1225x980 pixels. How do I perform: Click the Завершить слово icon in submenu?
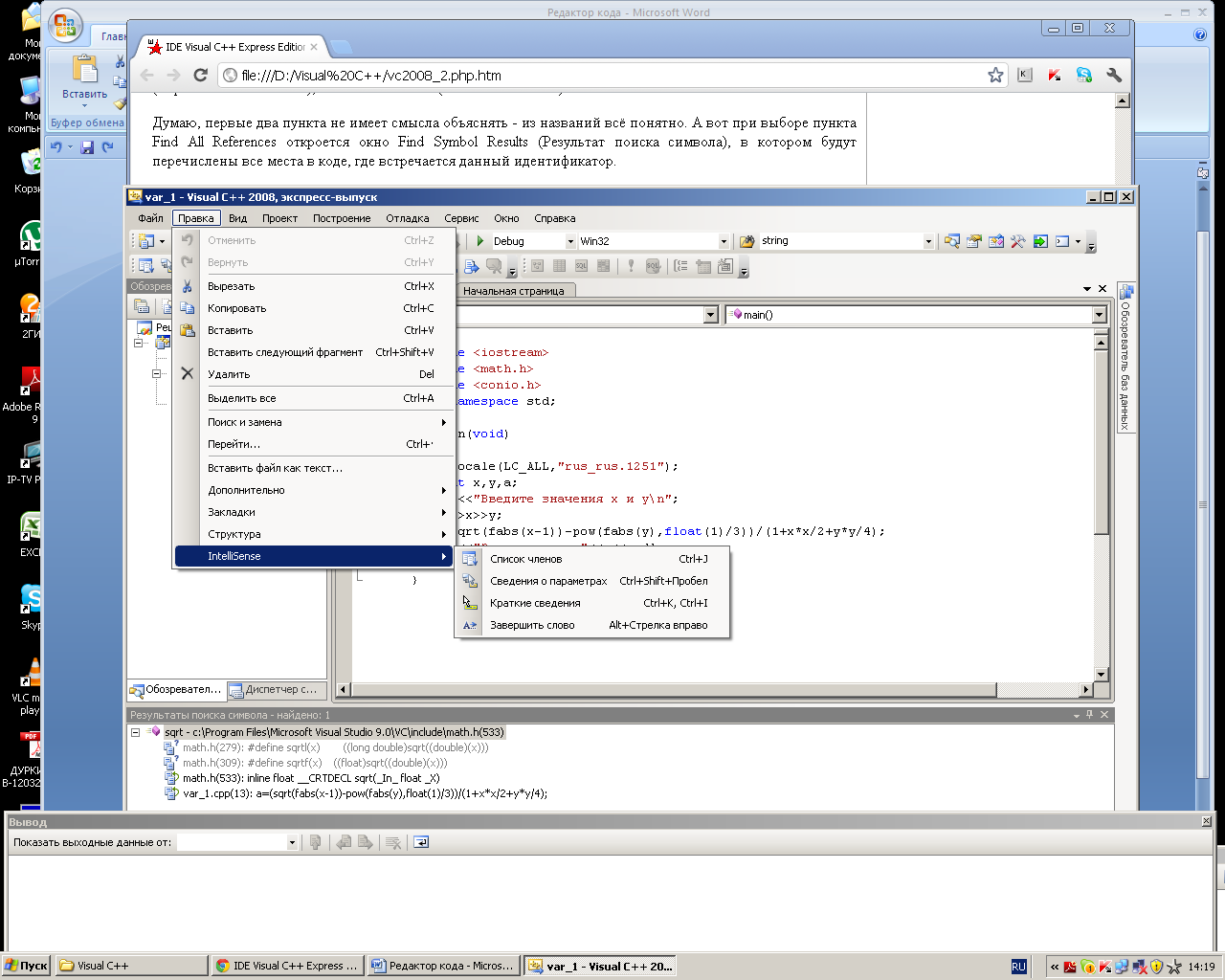point(470,625)
